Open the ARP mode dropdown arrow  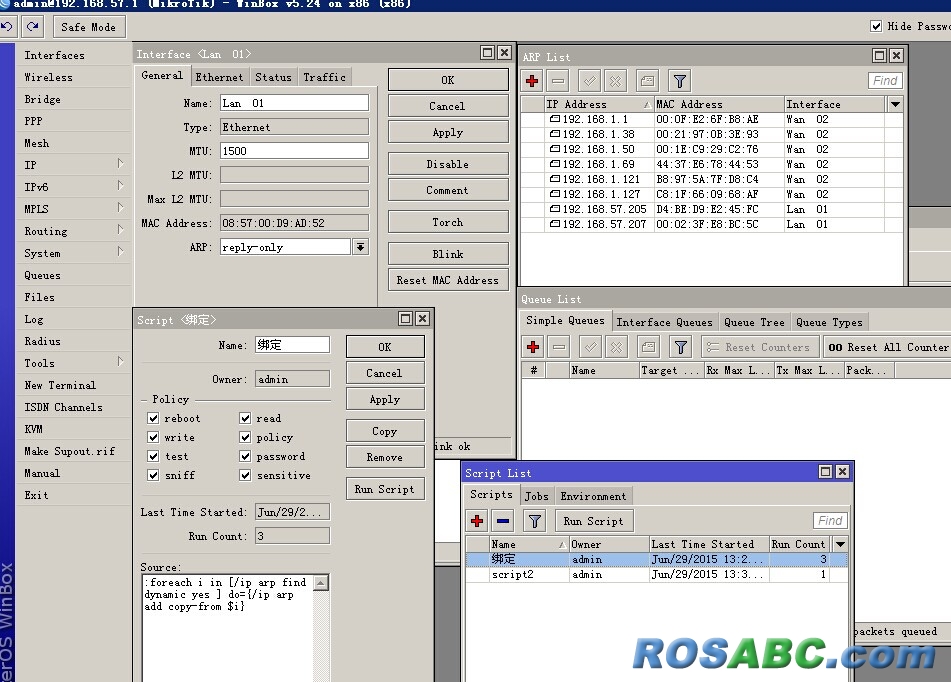coord(360,246)
